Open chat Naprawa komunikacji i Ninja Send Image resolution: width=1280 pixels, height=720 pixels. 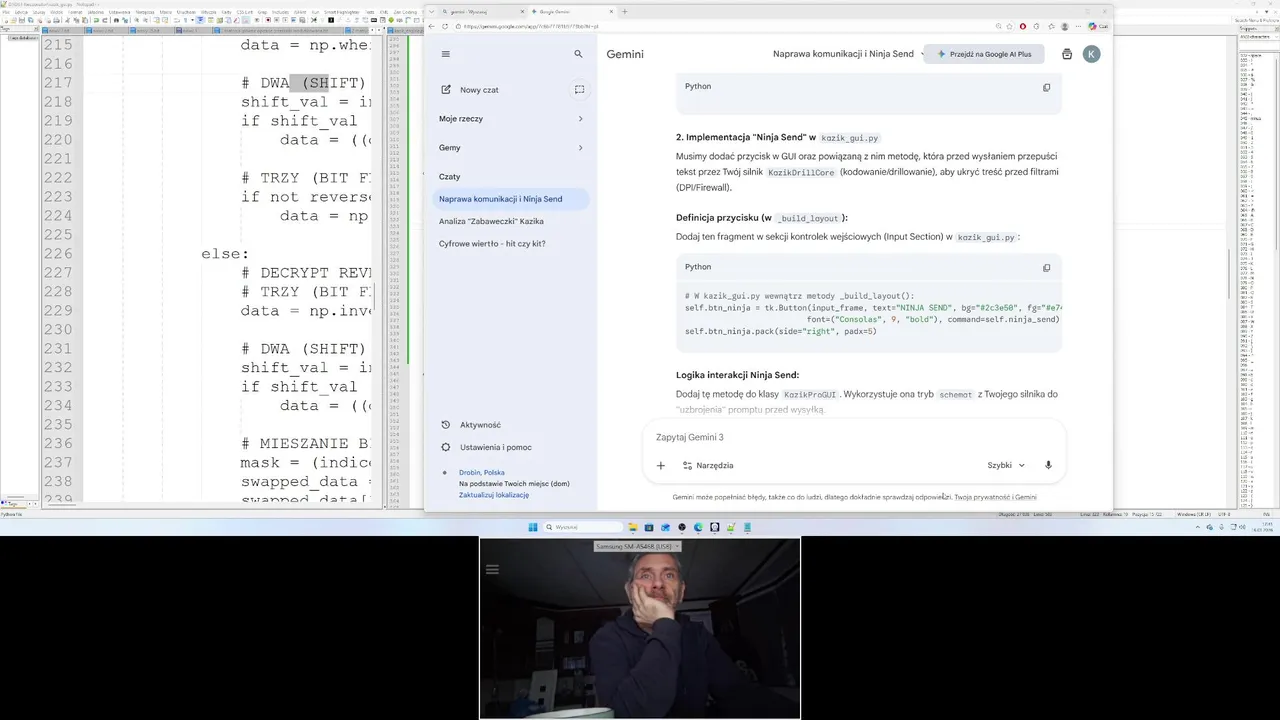511,199
